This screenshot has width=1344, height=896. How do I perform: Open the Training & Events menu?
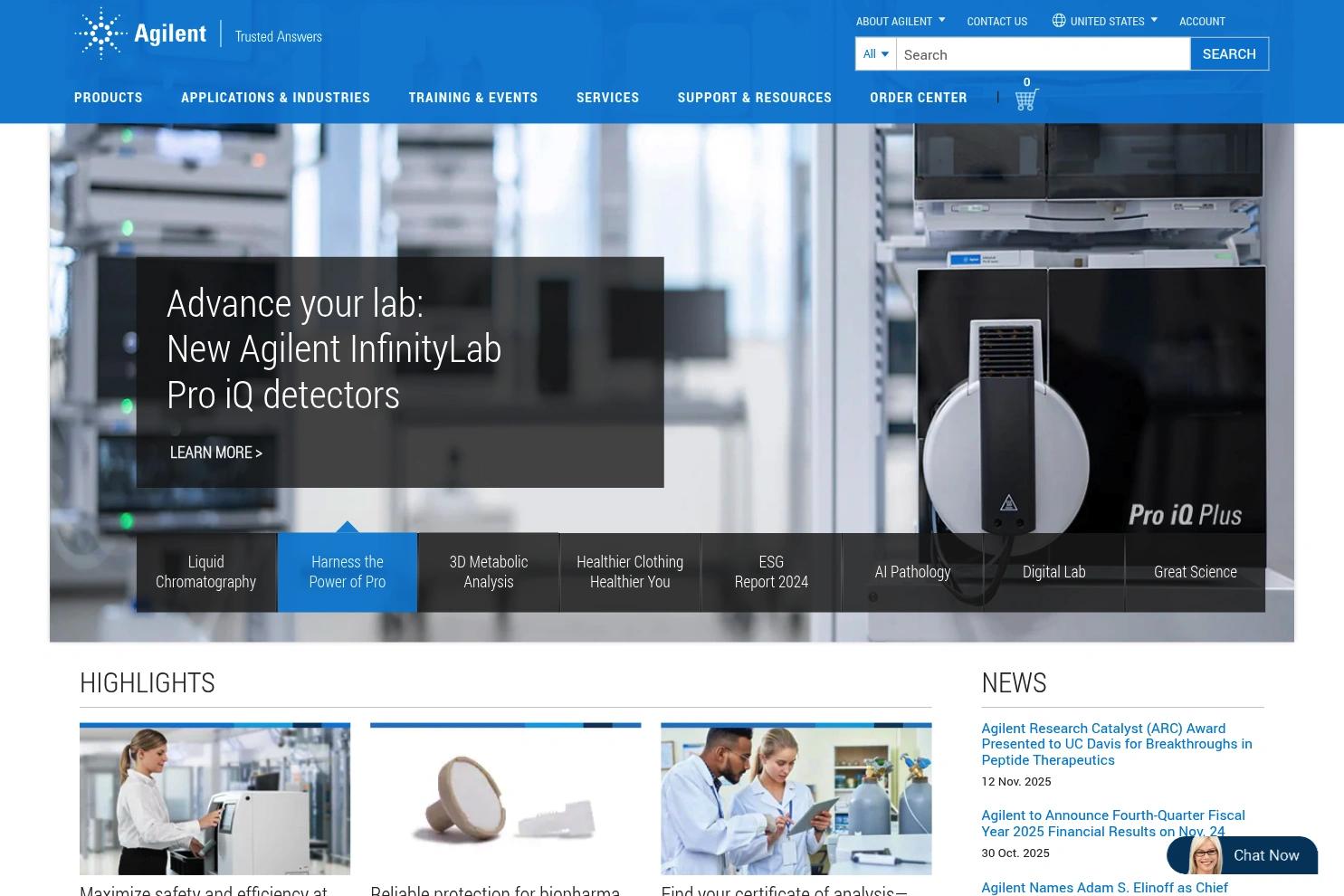(x=473, y=97)
